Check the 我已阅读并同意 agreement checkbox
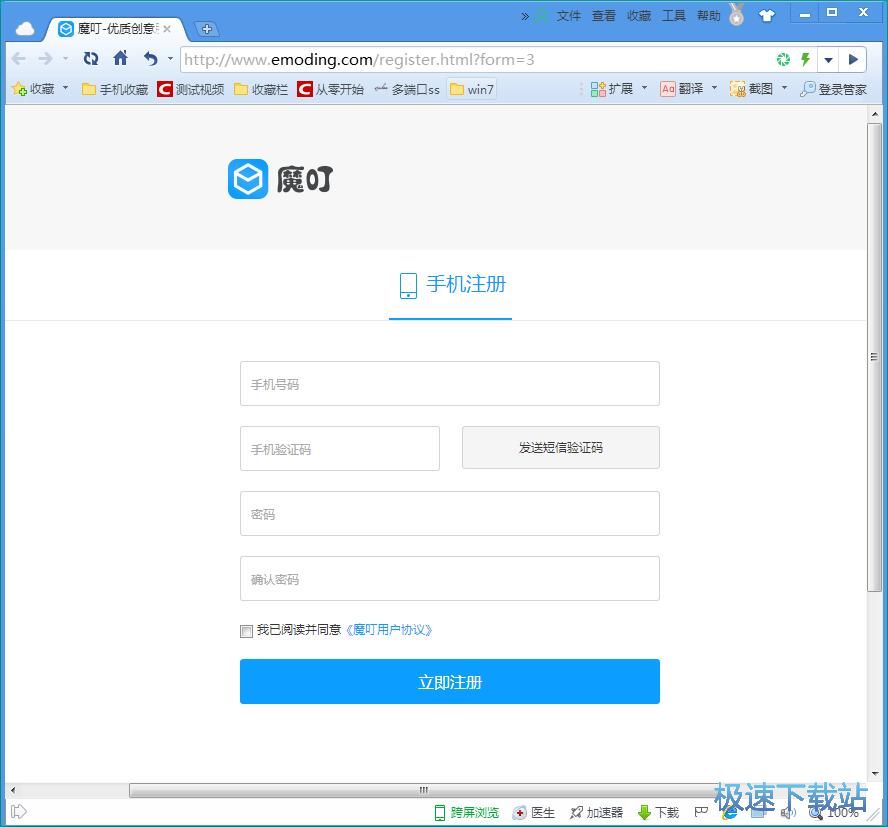The width and height of the screenshot is (888, 827). tap(246, 631)
